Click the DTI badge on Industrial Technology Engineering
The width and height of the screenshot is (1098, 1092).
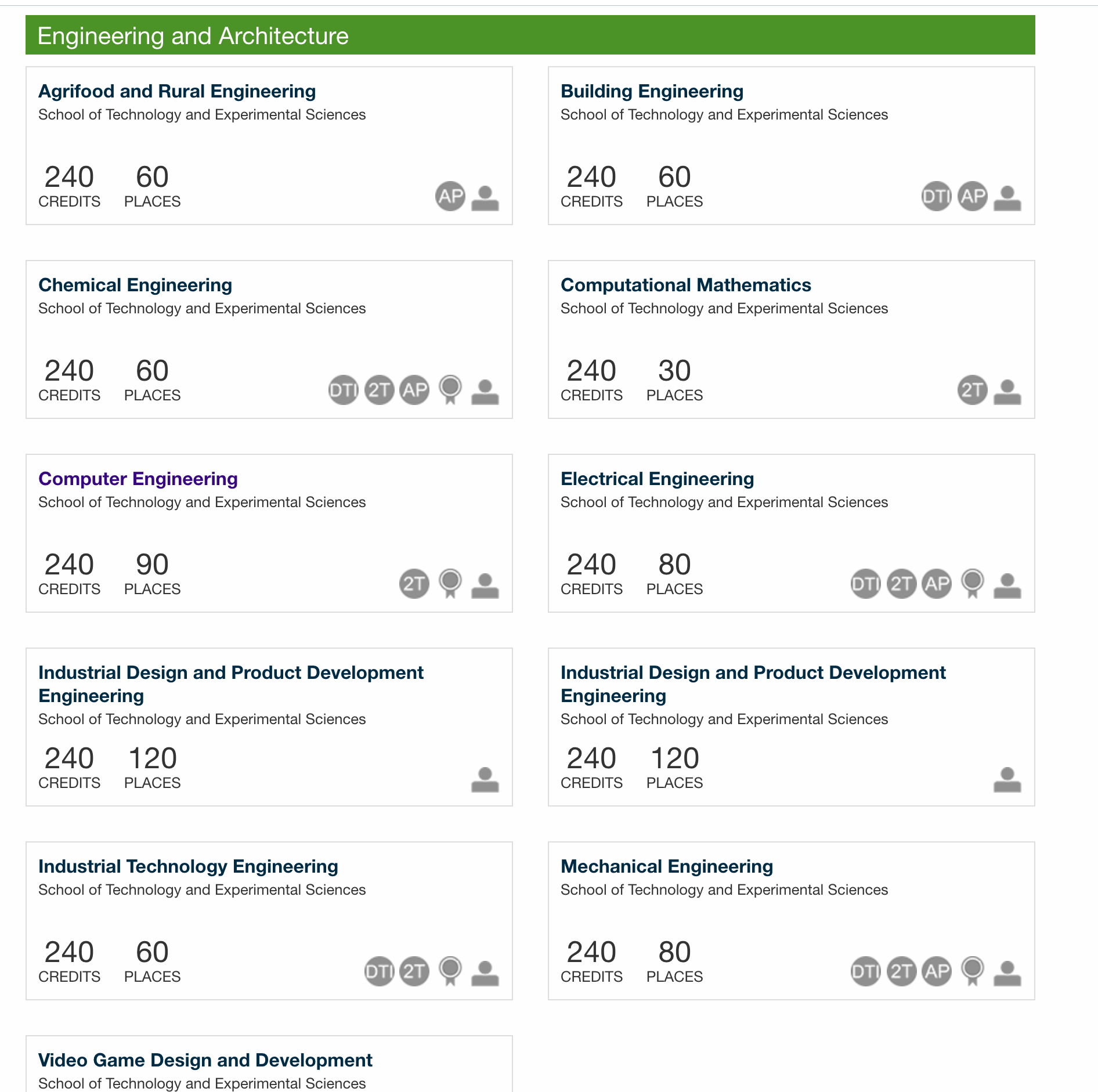379,971
